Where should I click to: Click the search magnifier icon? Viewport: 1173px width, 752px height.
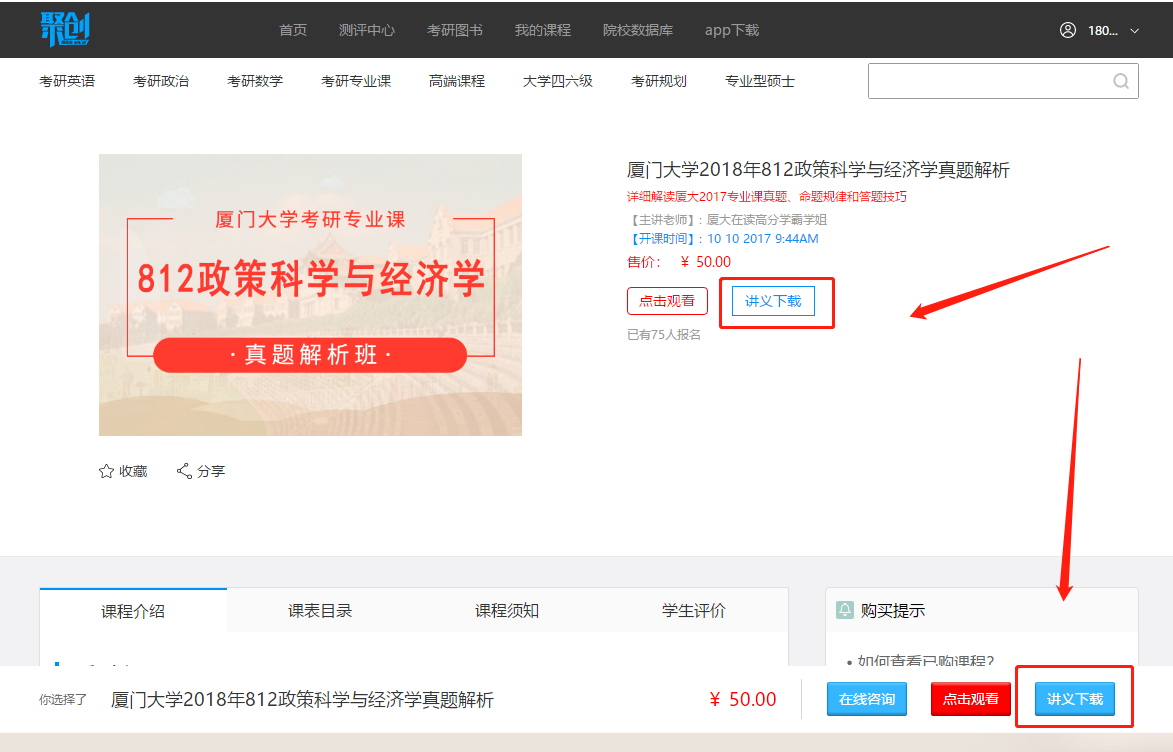[1121, 81]
